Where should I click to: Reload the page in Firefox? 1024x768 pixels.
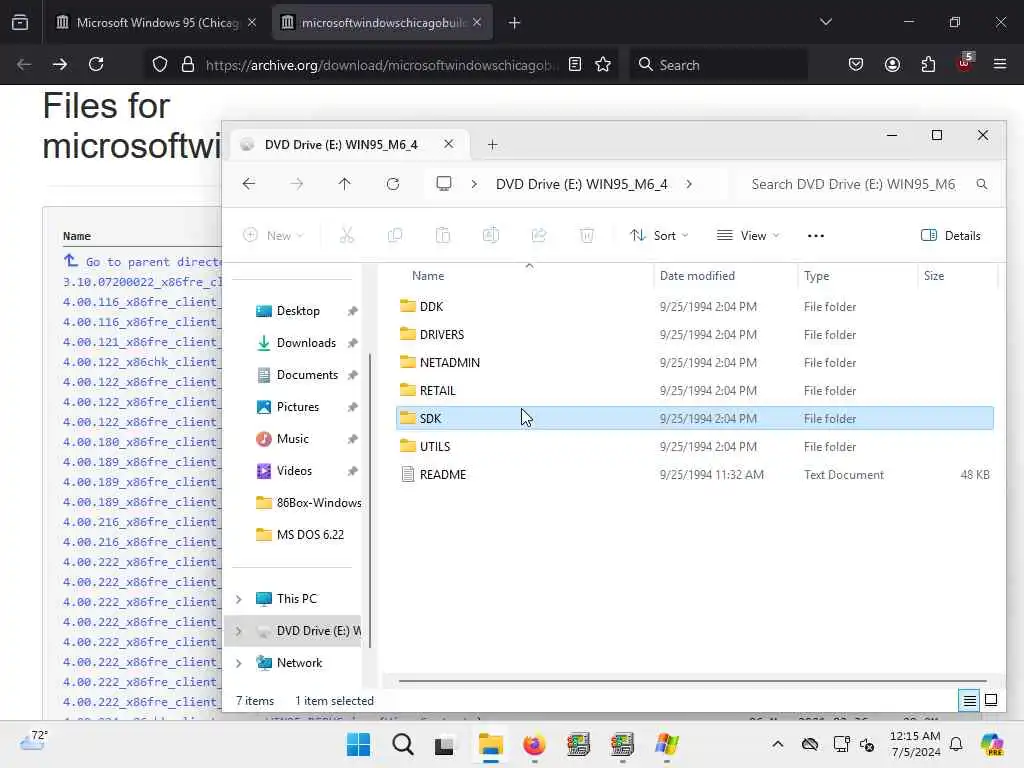96,64
